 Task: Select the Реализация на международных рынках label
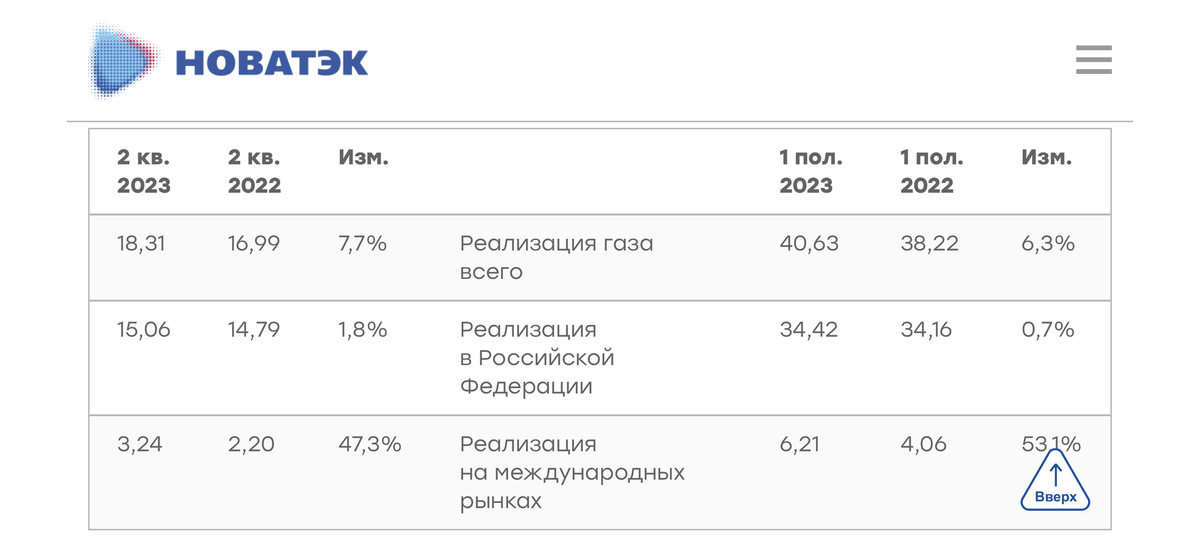(572, 472)
